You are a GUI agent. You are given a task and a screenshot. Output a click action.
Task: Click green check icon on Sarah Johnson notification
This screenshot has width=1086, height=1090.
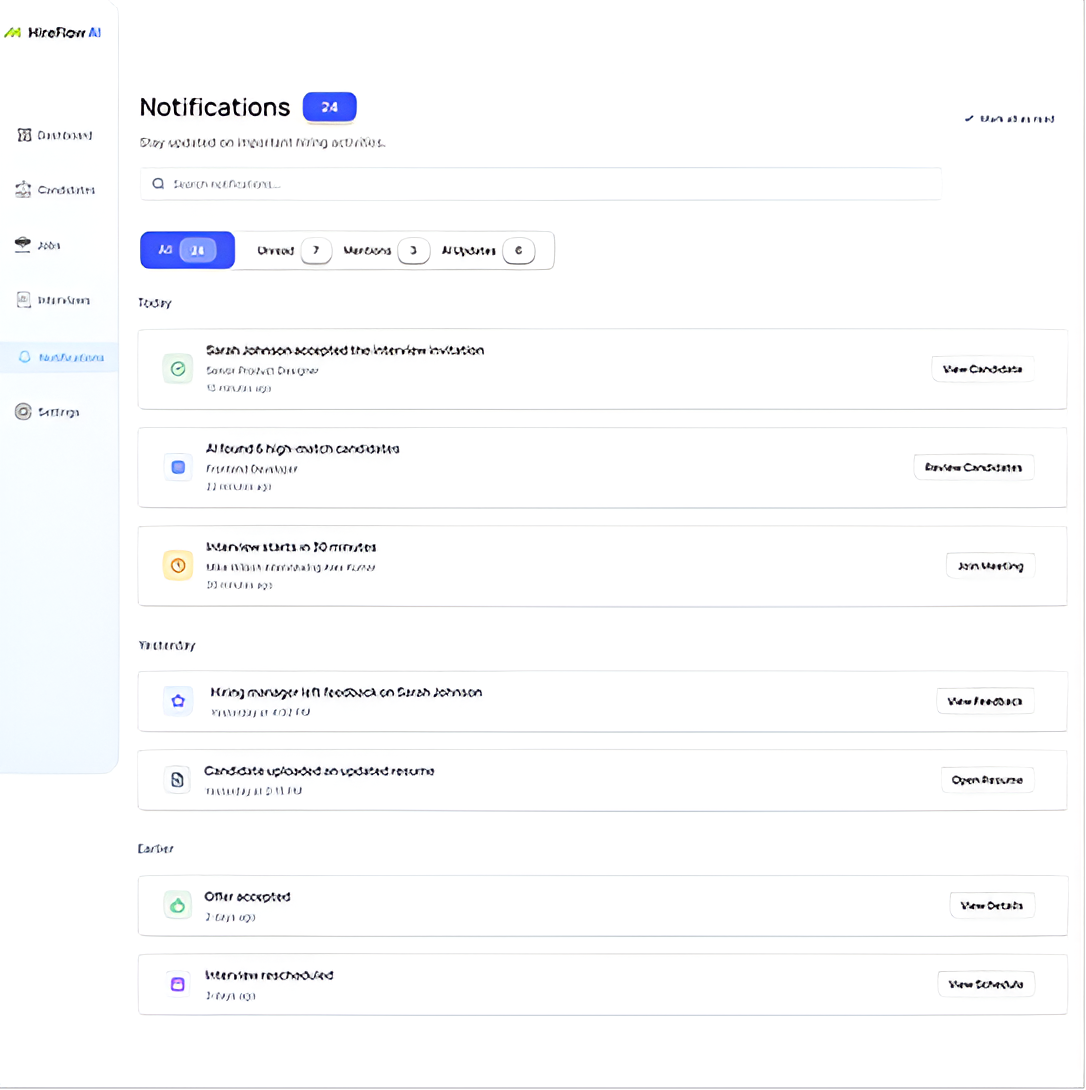click(178, 368)
